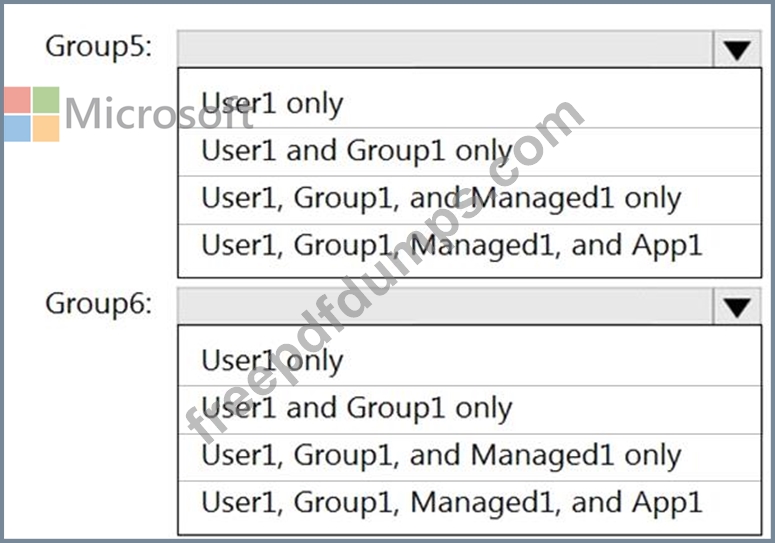The image size is (775, 543).
Task: Click the Group5 empty combo box field
Action: click(445, 50)
